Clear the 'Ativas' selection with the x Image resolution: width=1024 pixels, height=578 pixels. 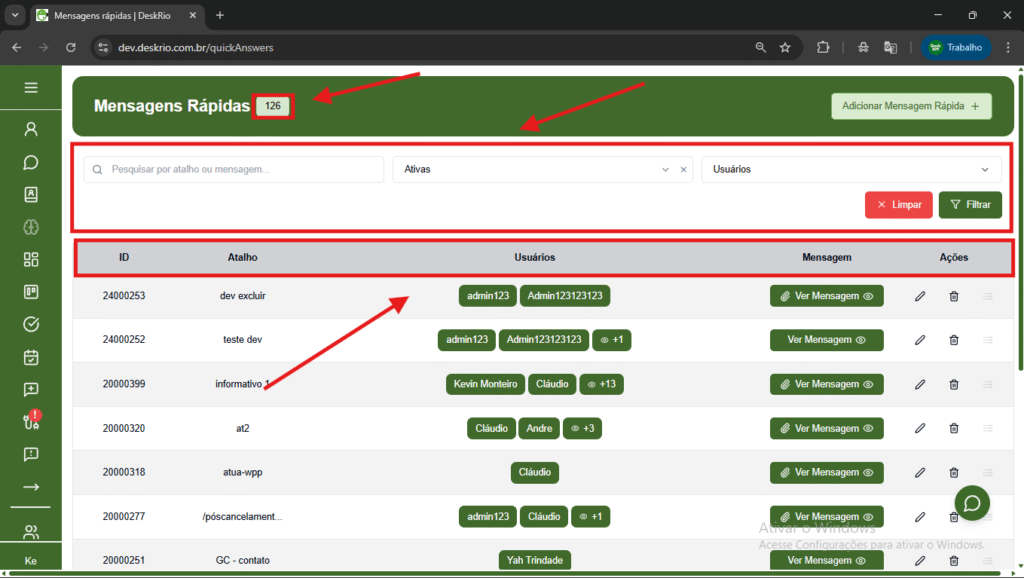pyautogui.click(x=684, y=170)
